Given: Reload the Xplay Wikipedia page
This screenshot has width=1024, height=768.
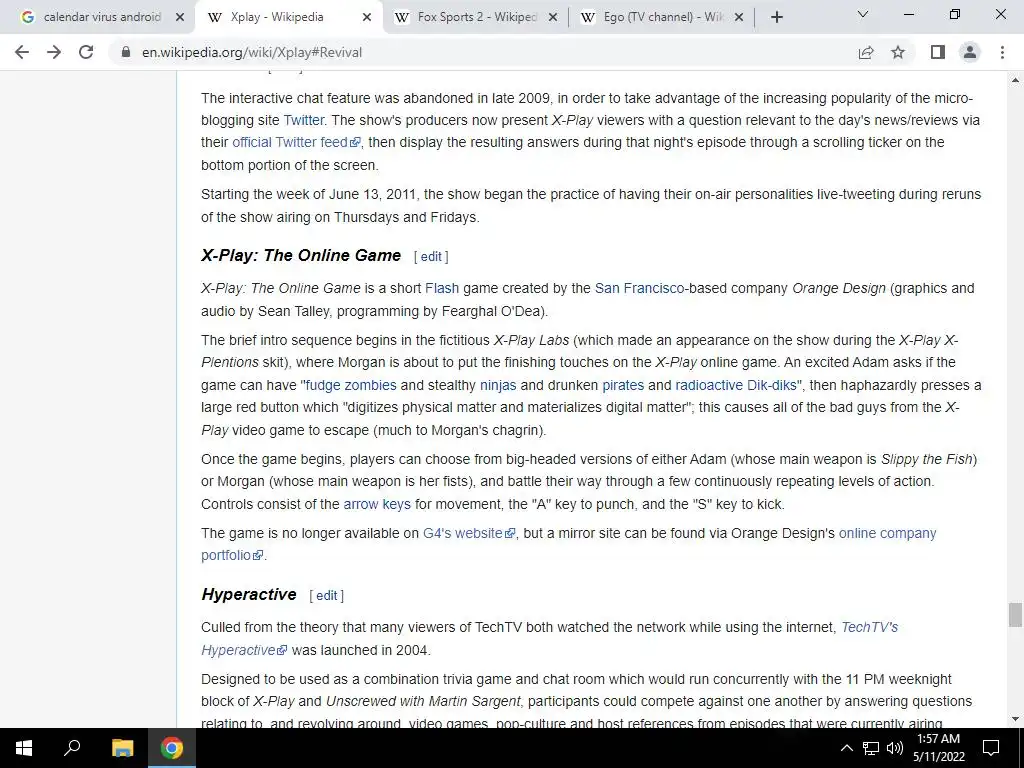Looking at the screenshot, I should click(x=86, y=52).
